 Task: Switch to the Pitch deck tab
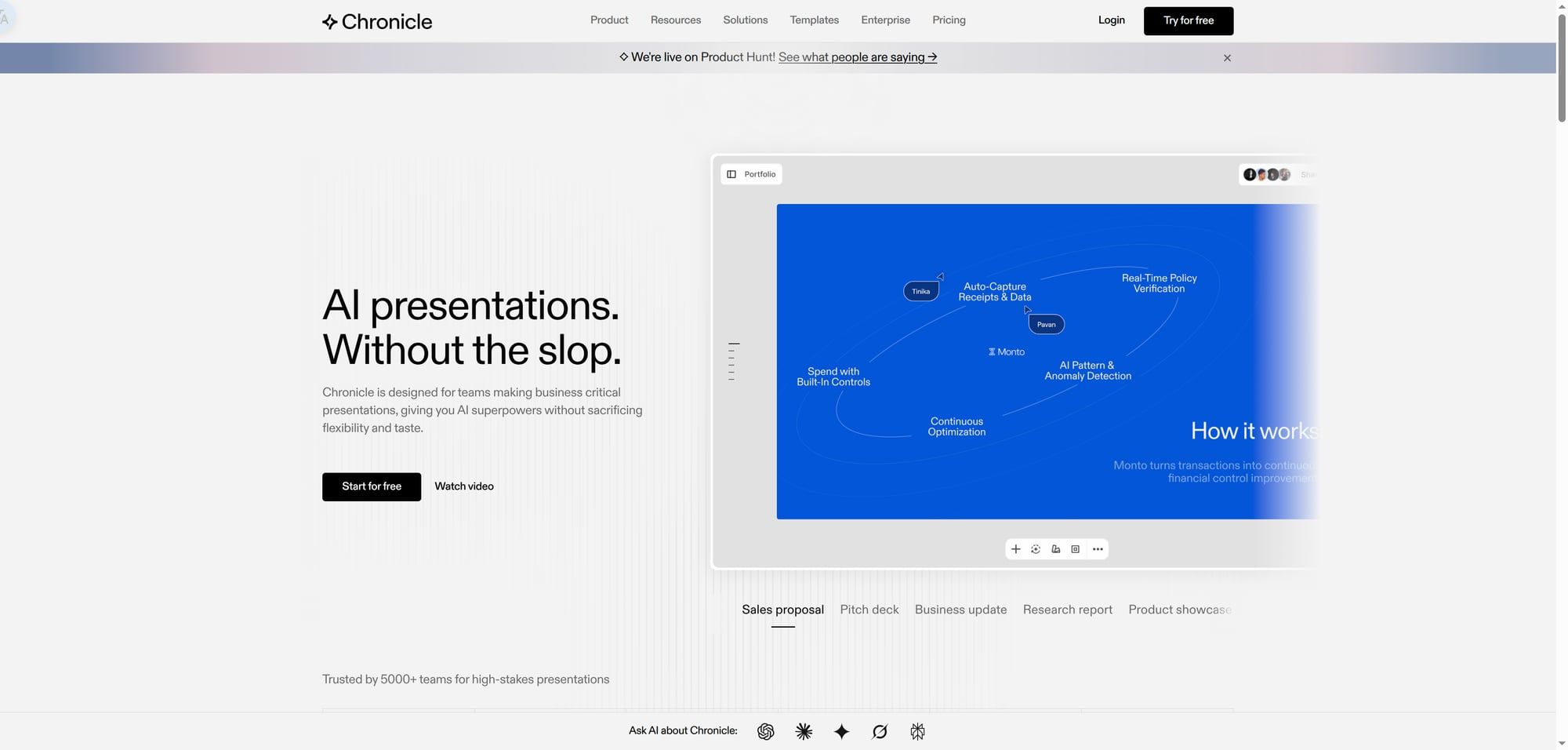tap(869, 610)
